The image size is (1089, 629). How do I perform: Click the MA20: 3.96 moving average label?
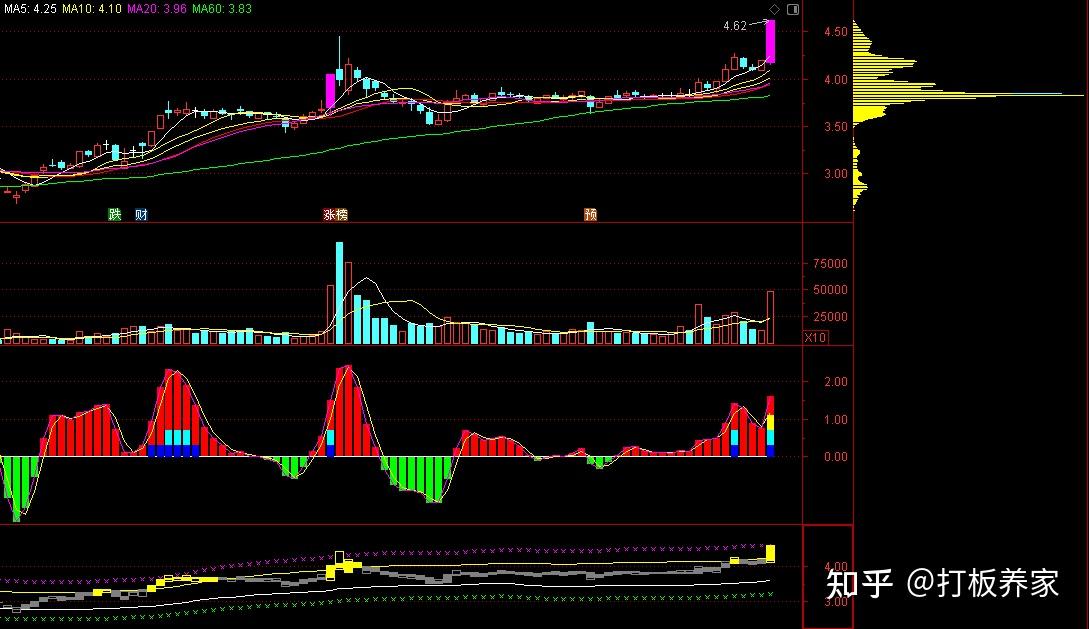pyautogui.click(x=156, y=8)
